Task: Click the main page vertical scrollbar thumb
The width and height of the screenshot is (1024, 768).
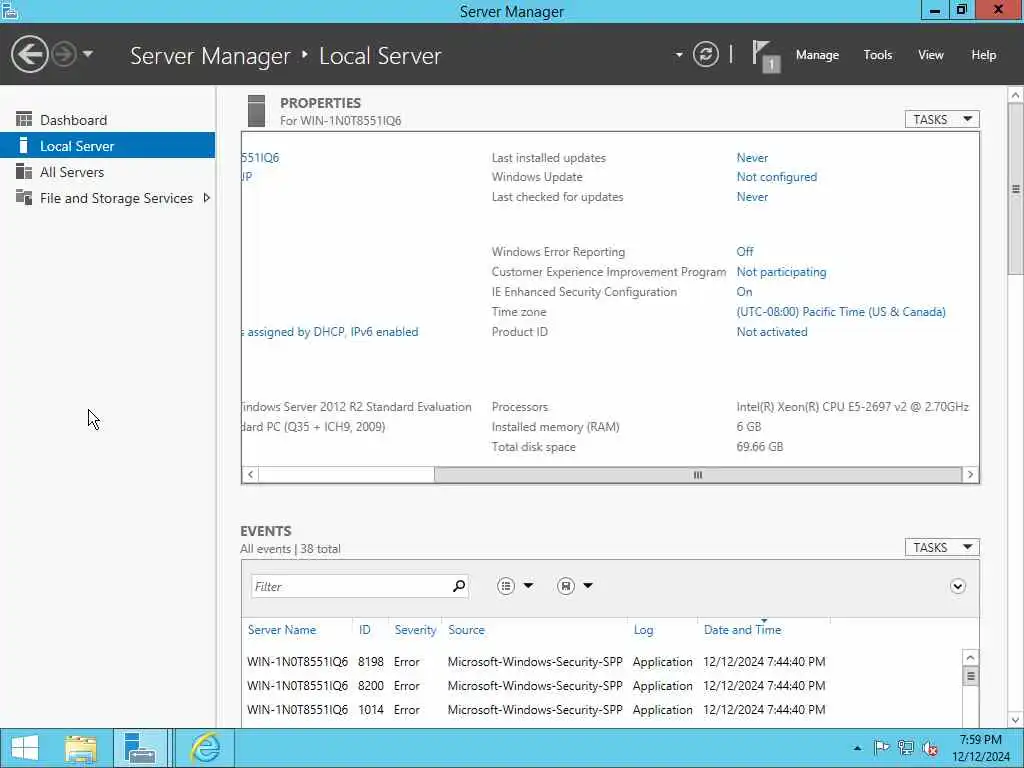Action: (1016, 189)
